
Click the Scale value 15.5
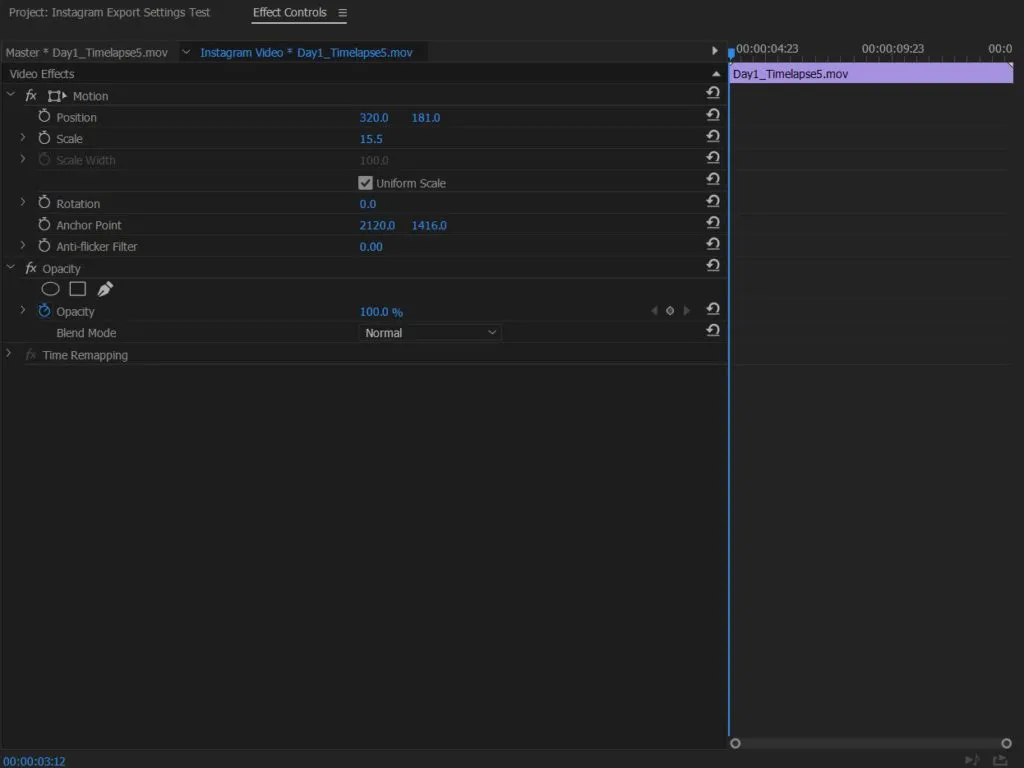coord(371,139)
